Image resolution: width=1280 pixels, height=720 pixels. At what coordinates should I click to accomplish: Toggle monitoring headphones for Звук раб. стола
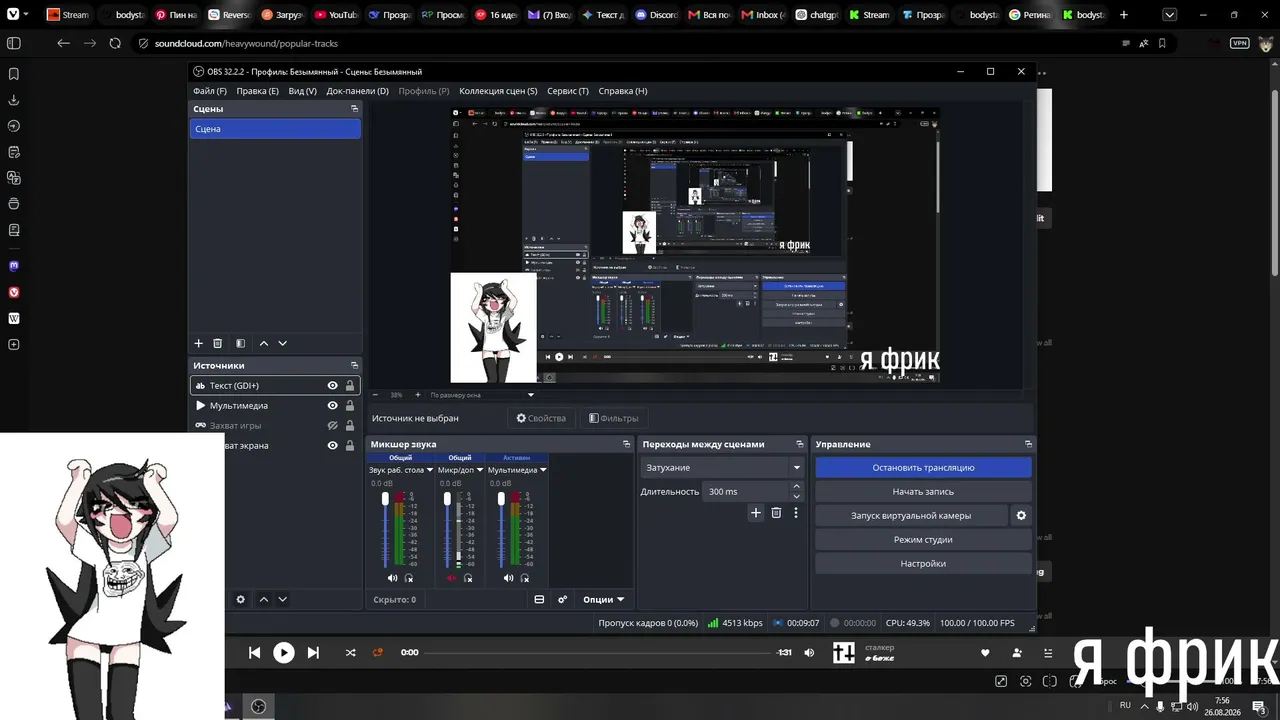coord(409,578)
